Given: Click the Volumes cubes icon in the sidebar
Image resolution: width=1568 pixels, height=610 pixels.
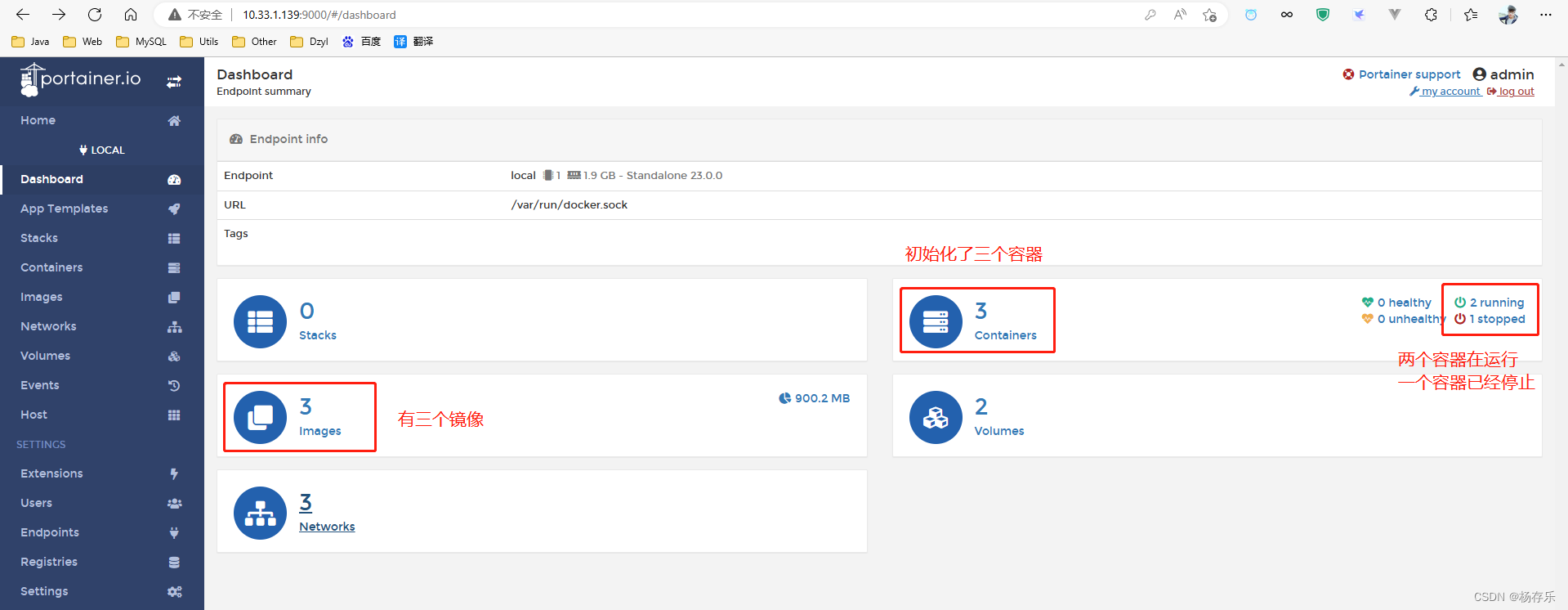Looking at the screenshot, I should click(174, 357).
